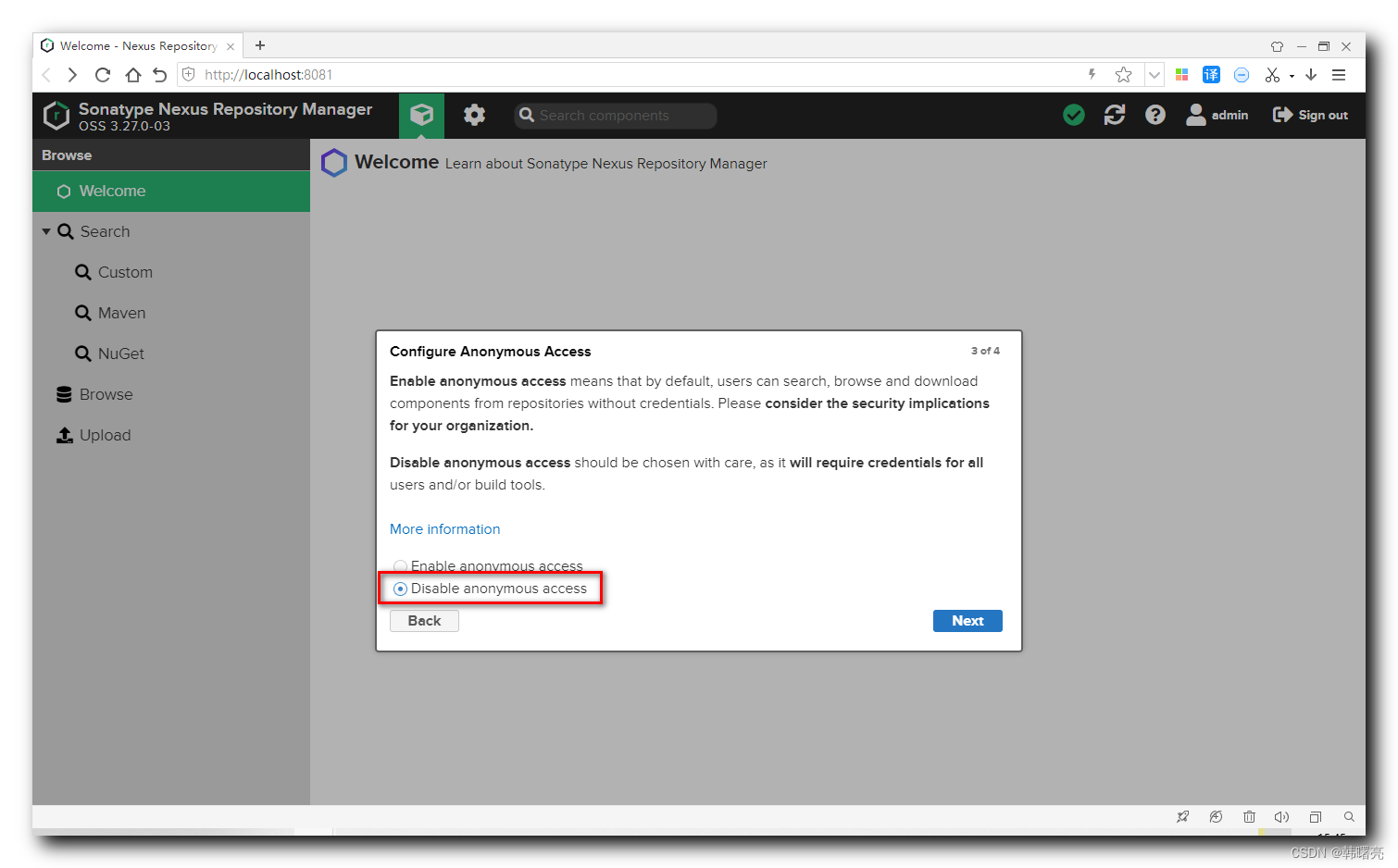Select Enable anonymous access radio
Viewport: 1398px width, 868px height.
400,566
